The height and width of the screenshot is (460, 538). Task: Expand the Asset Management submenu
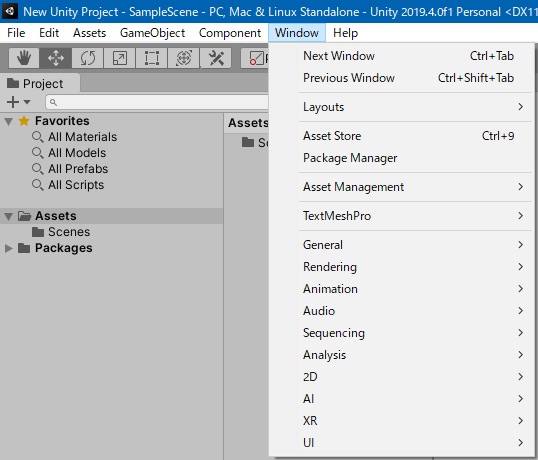tap(401, 187)
